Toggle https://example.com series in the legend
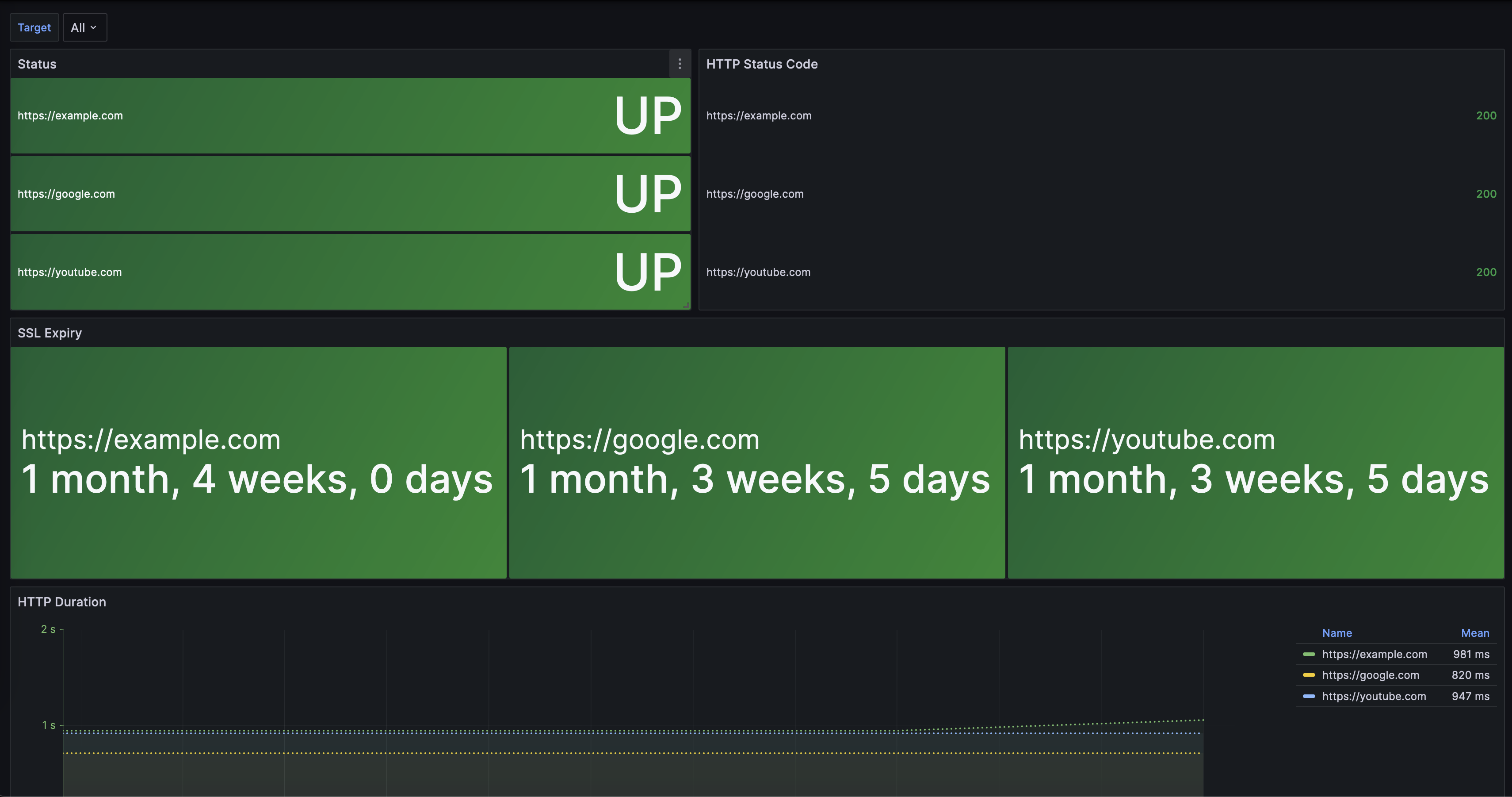The height and width of the screenshot is (797, 1512). (x=1374, y=654)
